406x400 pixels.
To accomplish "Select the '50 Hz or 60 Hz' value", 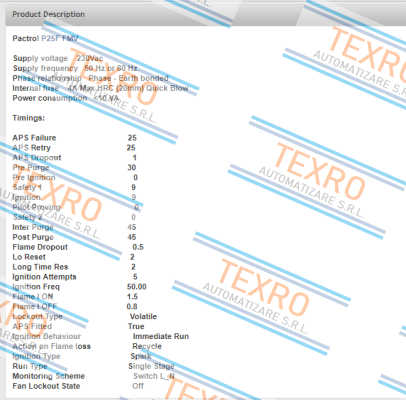I will pos(111,68).
